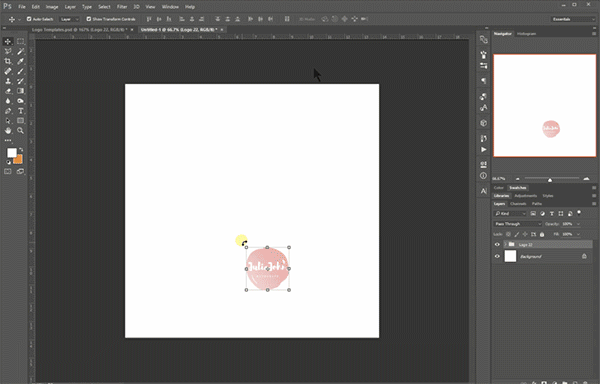Open the collapsed 3D cube panel icon

[x=484, y=123]
